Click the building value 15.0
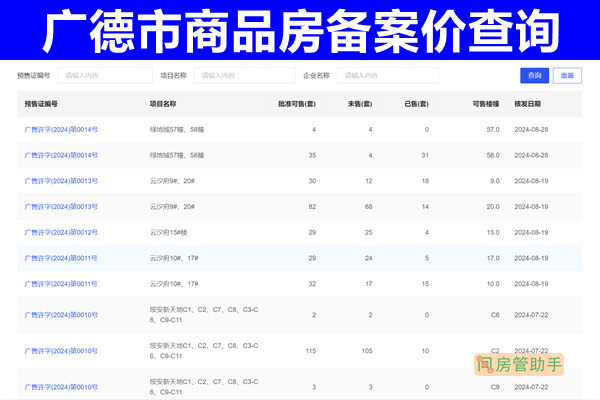Image resolution: width=600 pixels, height=400 pixels. tap(493, 232)
